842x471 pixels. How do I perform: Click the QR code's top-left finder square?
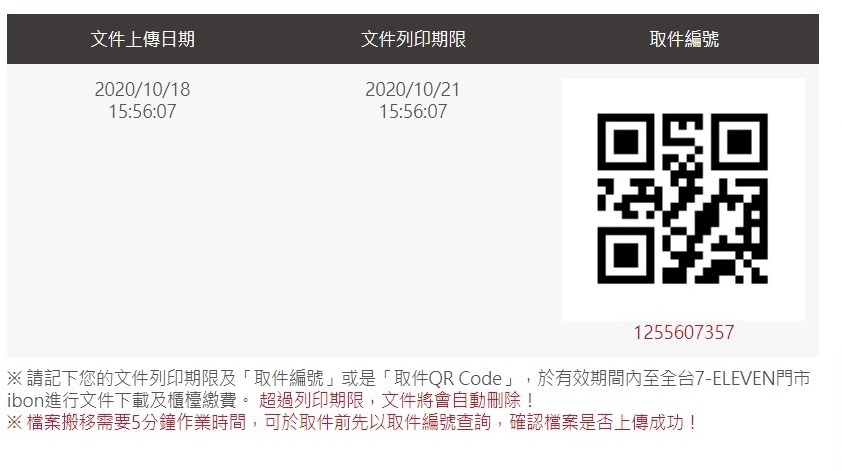[626, 142]
